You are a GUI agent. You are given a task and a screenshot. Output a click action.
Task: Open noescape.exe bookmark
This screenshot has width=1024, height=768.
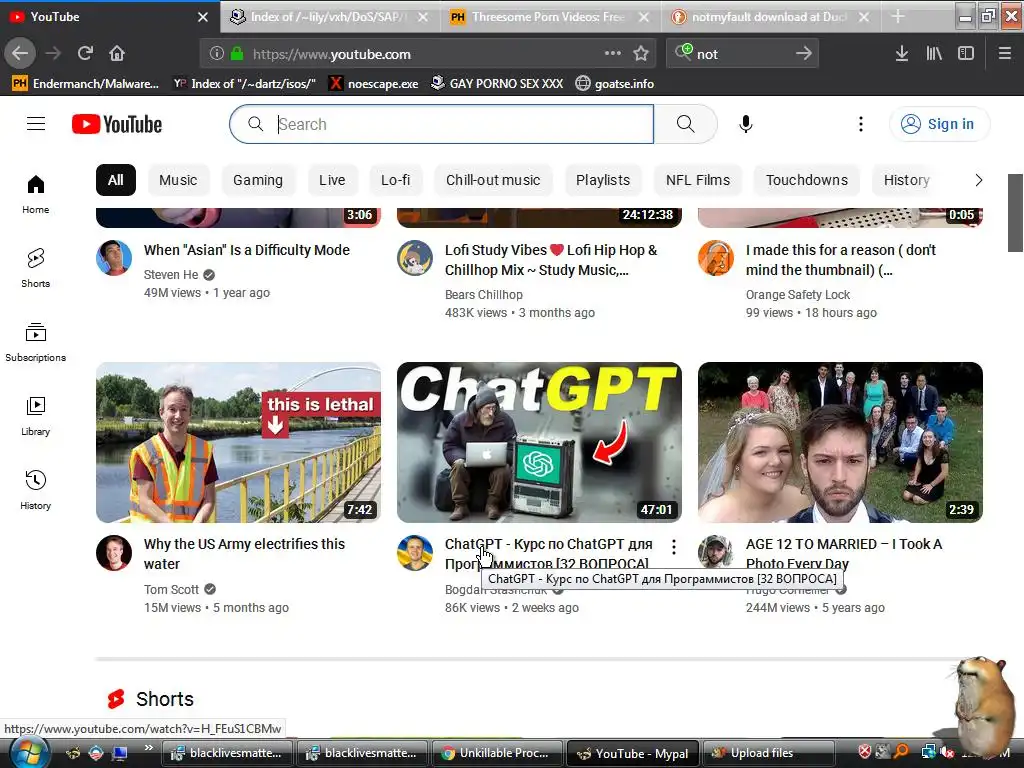point(374,84)
